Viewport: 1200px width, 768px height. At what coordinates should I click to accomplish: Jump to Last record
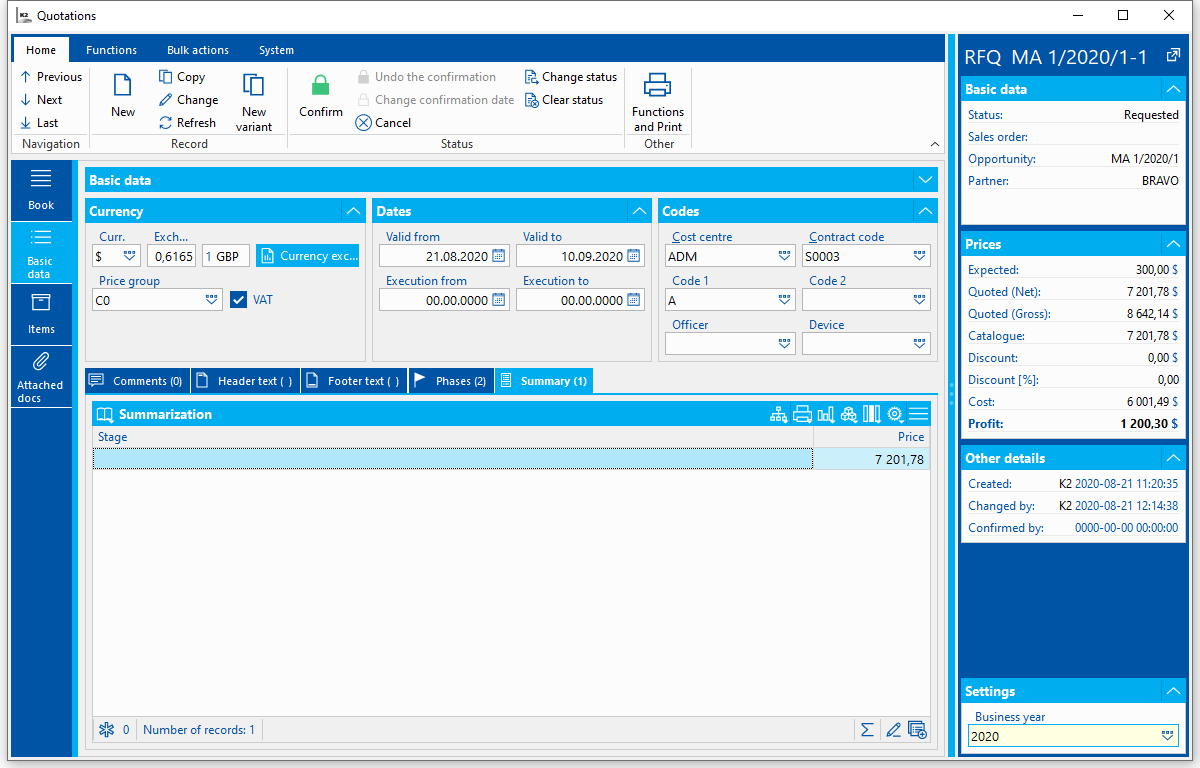39,123
